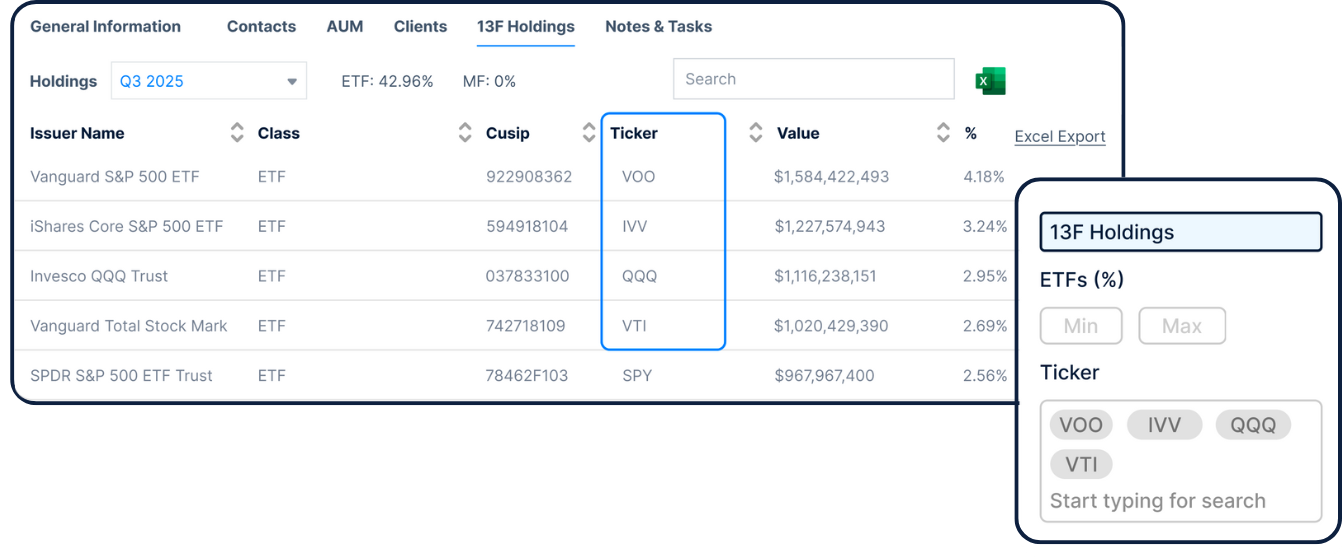This screenshot has width=1342, height=557.
Task: Click 'SPDR S&P 500 ETF Trust' issuer
Action: pos(122,376)
